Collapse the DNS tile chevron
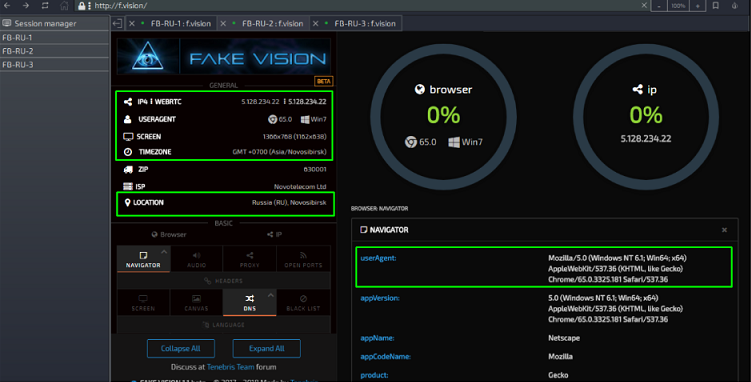751x382 pixels. tap(271, 295)
